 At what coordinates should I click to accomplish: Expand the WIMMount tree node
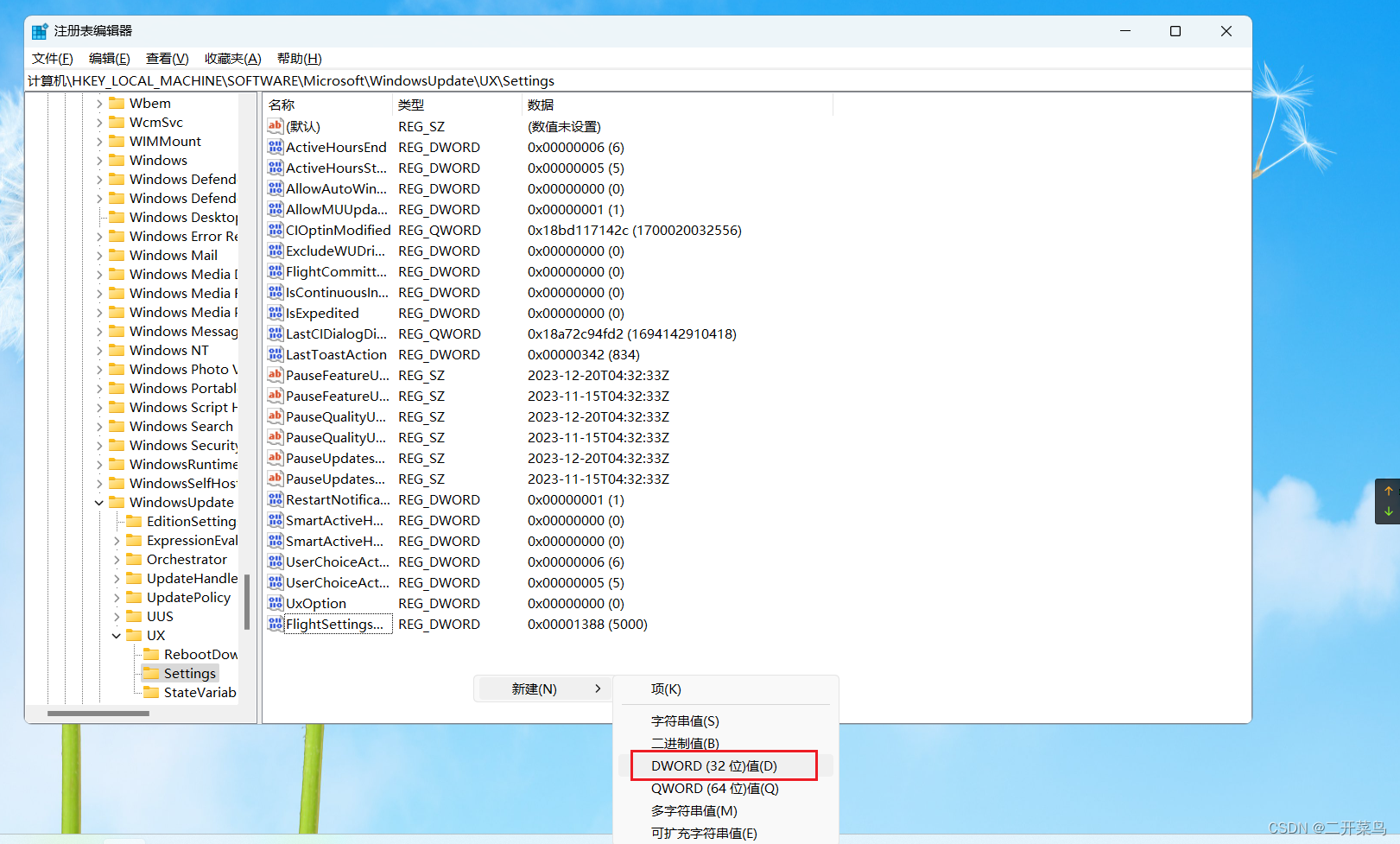[x=99, y=141]
